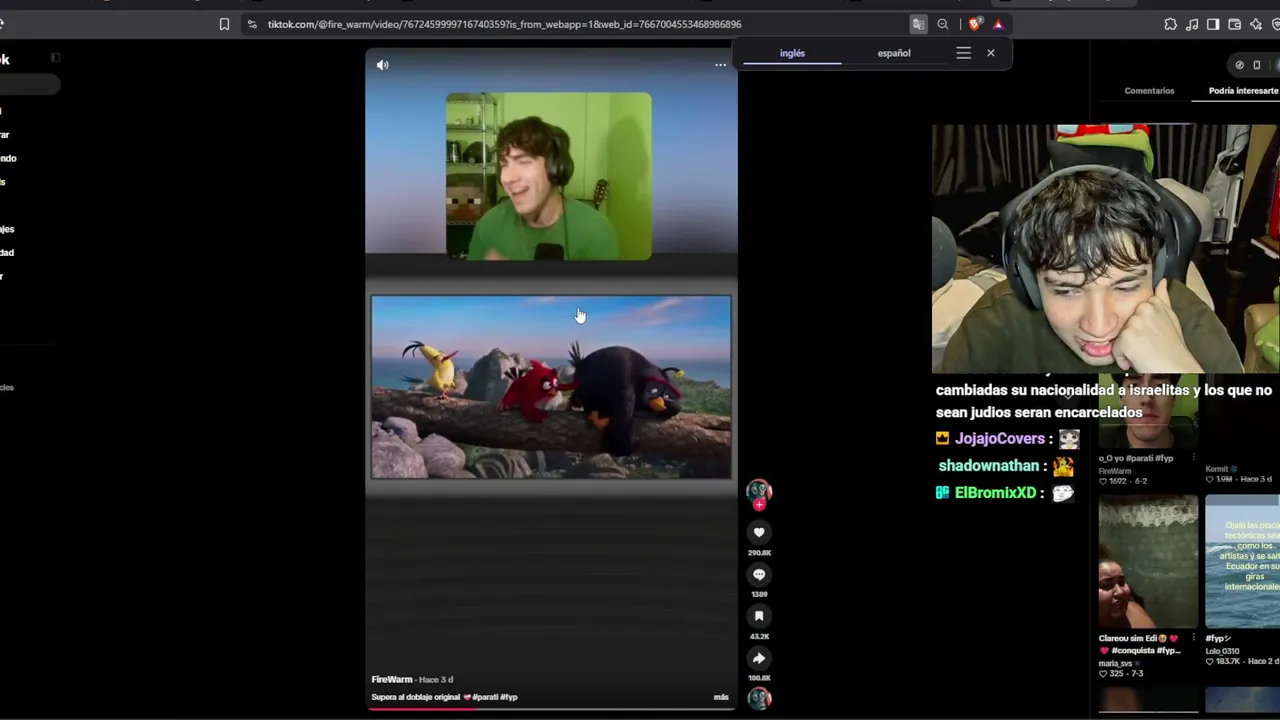Image resolution: width=1280 pixels, height=720 pixels.
Task: Open the Brave Shields lion icon
Action: point(976,24)
